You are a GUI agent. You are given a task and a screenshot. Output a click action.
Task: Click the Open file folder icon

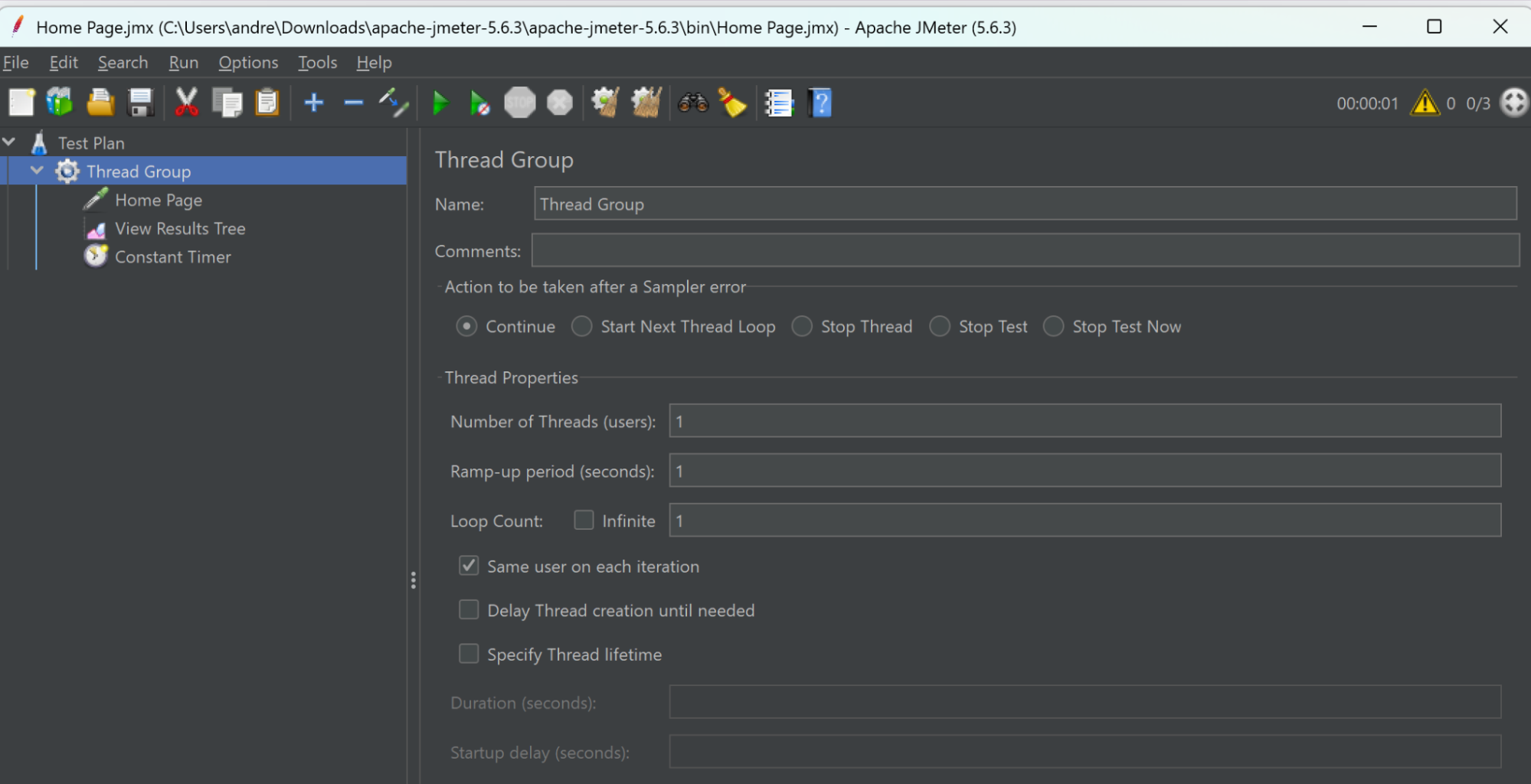pyautogui.click(x=100, y=103)
